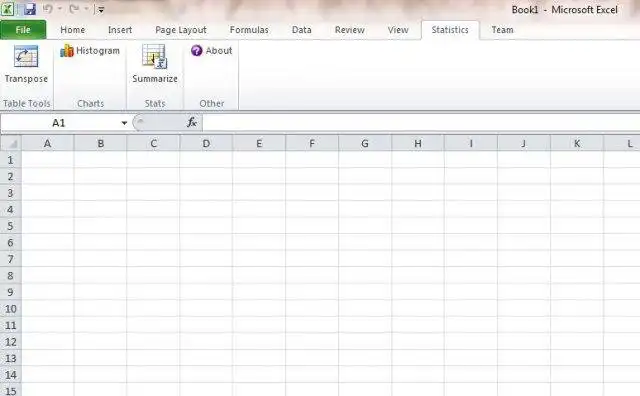Switch to the Formulas tab
This screenshot has height=396, width=640.
[x=249, y=30]
